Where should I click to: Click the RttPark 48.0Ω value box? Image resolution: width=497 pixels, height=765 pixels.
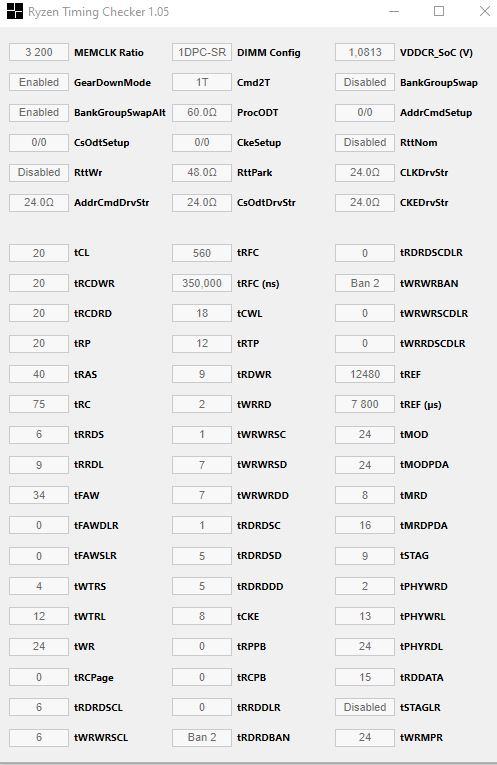202,173
